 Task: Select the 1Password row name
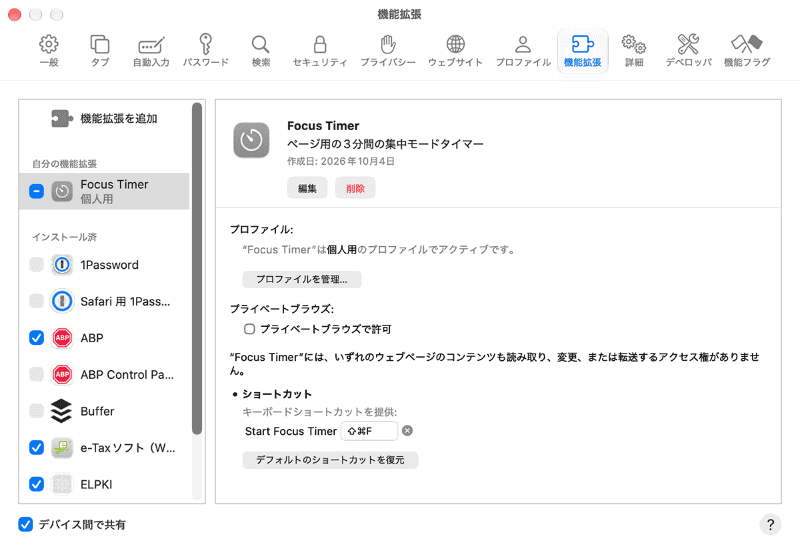109,265
